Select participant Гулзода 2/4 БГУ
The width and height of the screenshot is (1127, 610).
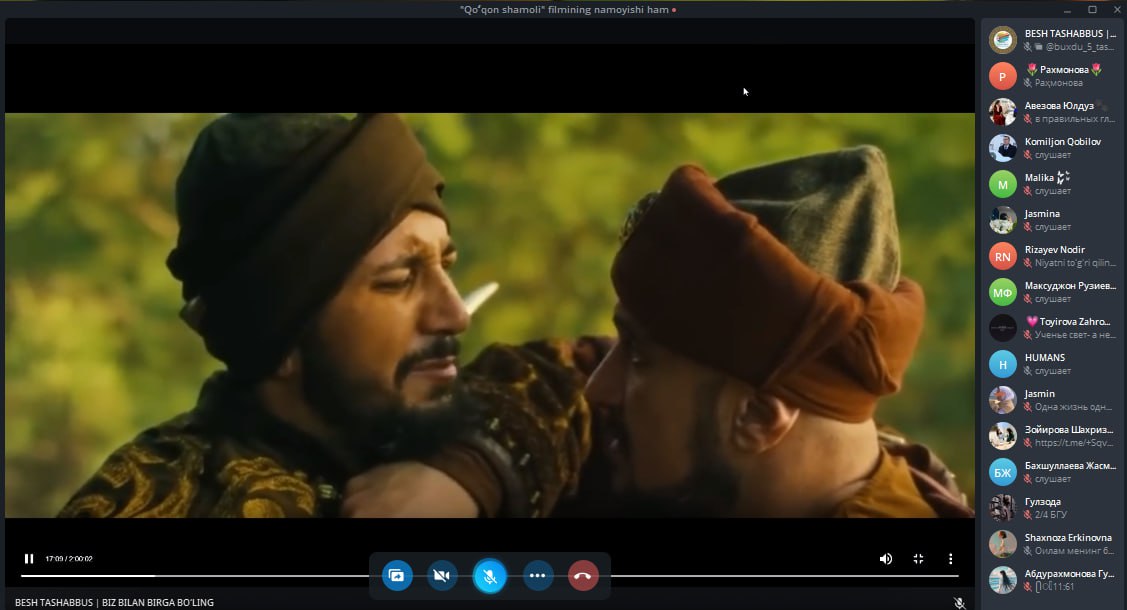coord(1052,508)
